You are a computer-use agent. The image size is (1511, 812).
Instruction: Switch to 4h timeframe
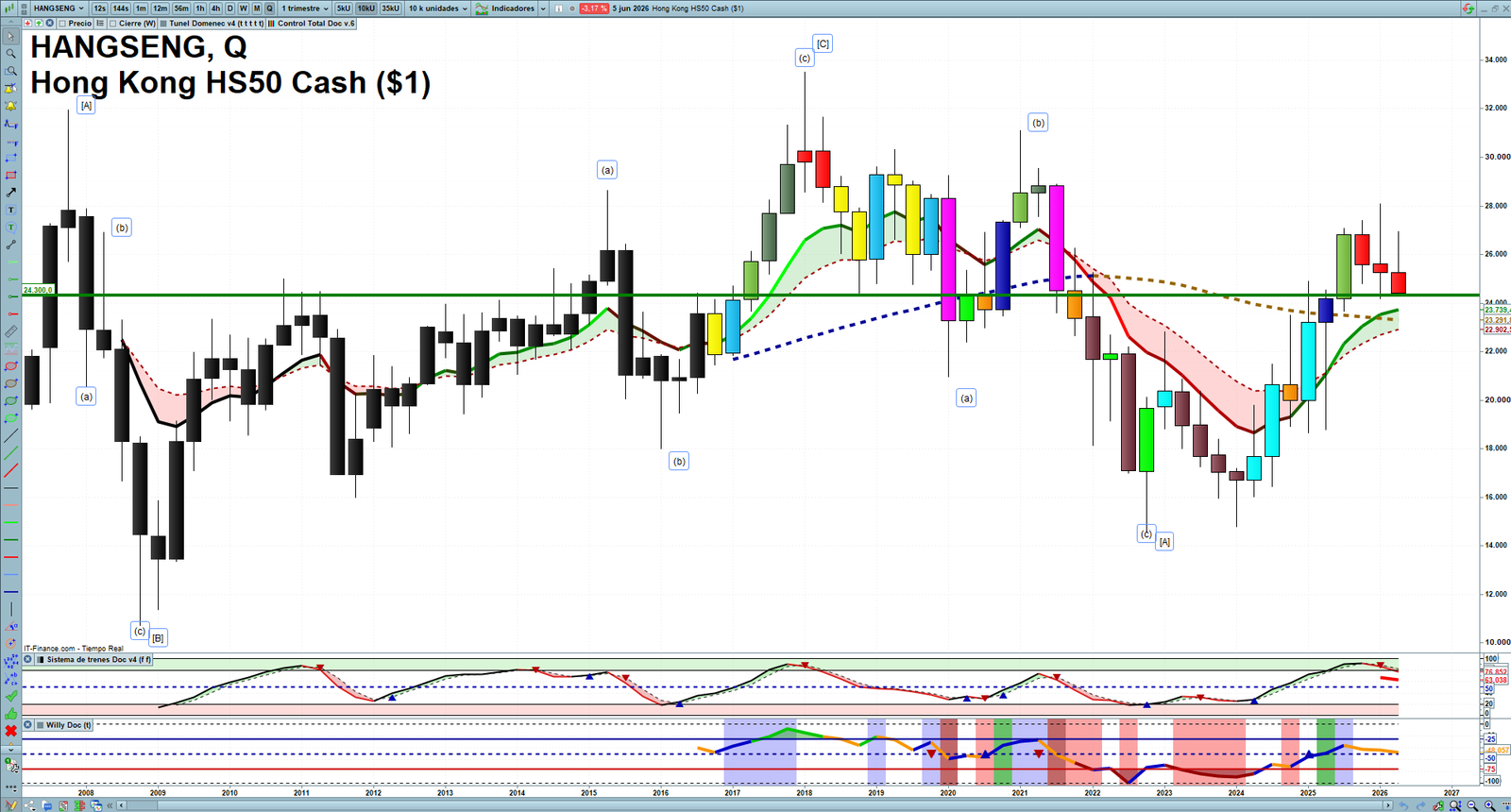tap(215, 8)
